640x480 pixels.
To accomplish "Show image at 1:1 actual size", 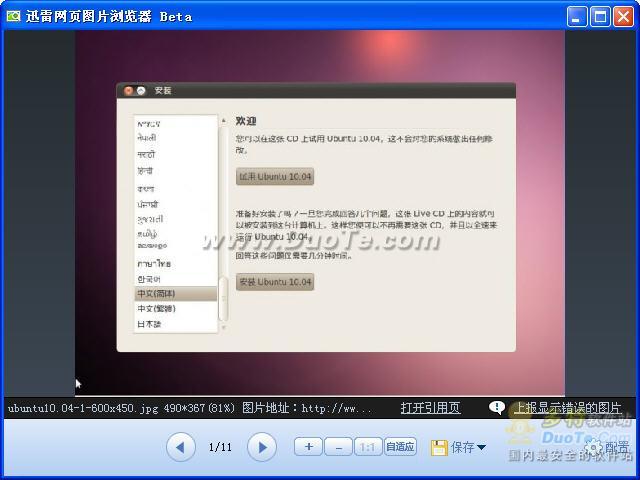I will point(368,447).
